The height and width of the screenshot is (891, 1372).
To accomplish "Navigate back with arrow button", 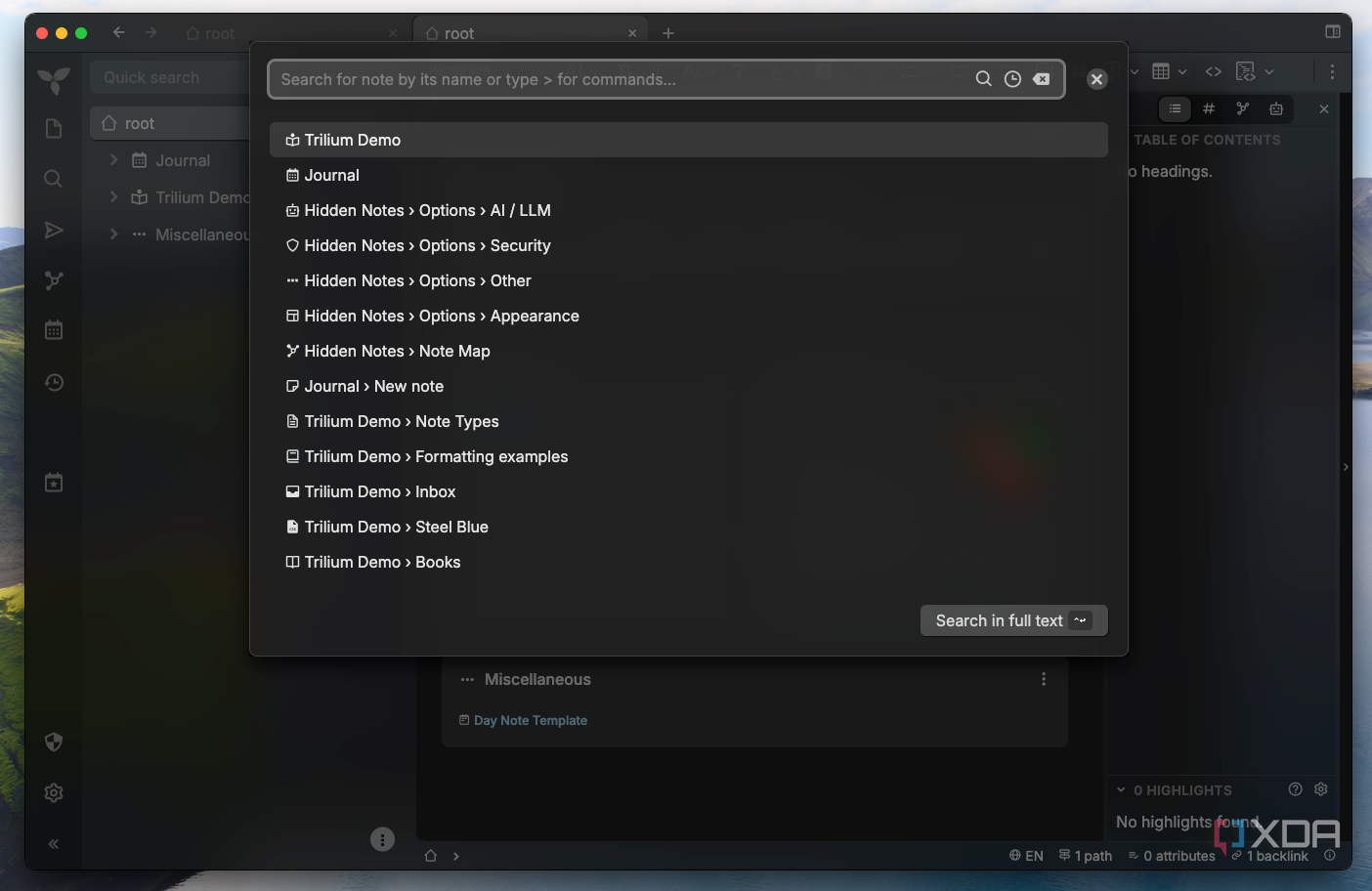I will coord(119,32).
